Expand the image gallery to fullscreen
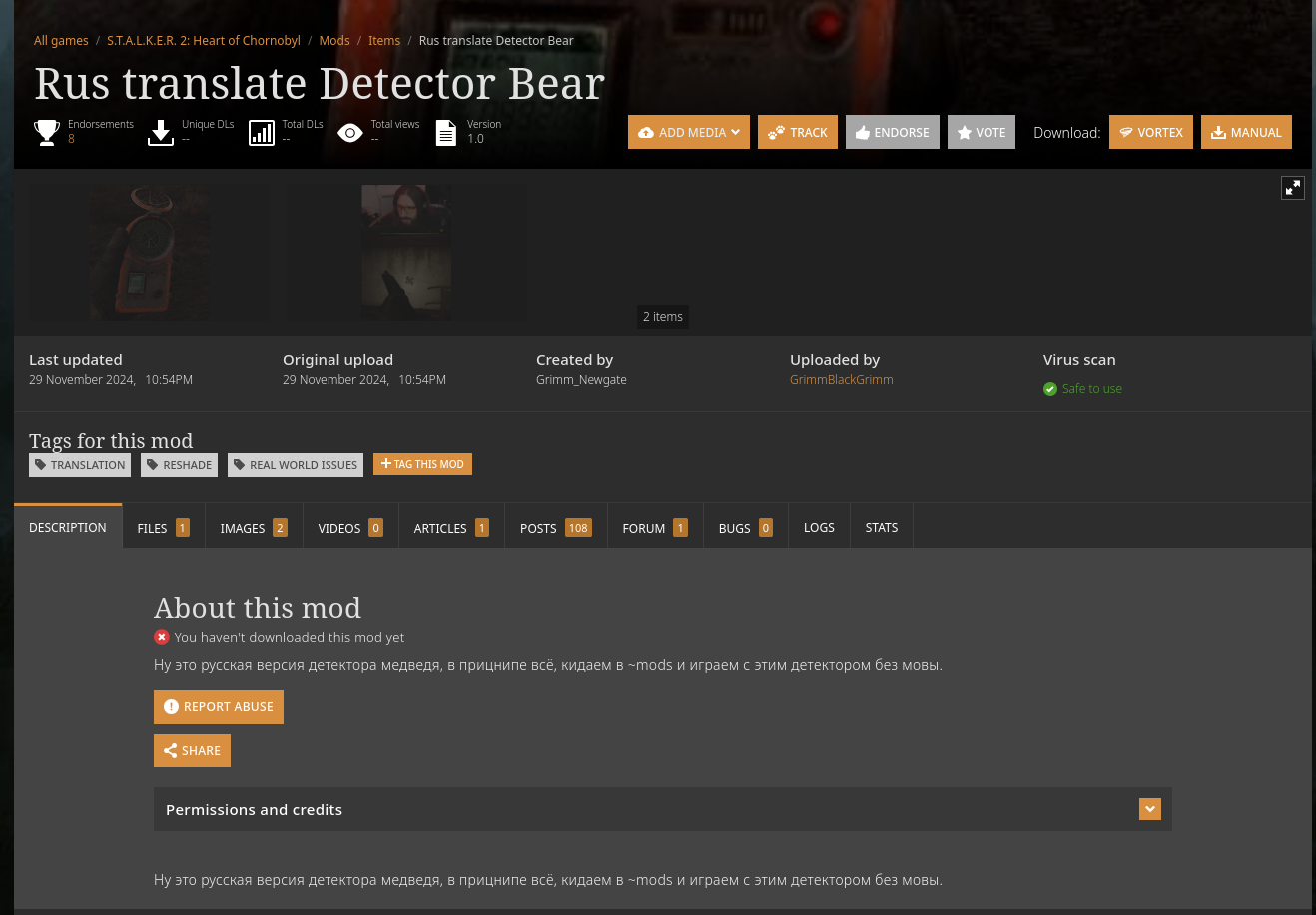The height and width of the screenshot is (915, 1316). pos(1293,188)
